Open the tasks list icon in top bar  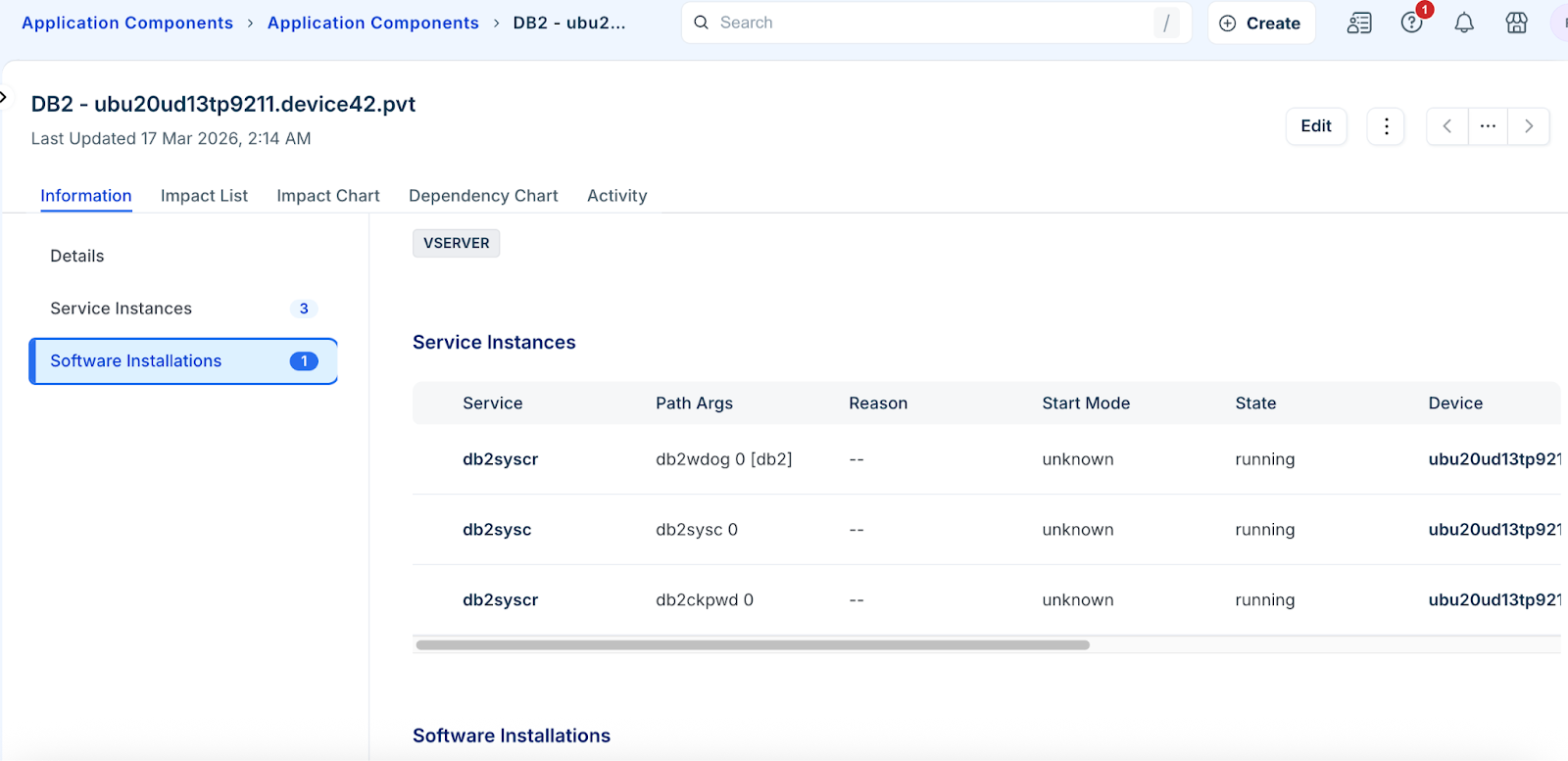click(1359, 24)
